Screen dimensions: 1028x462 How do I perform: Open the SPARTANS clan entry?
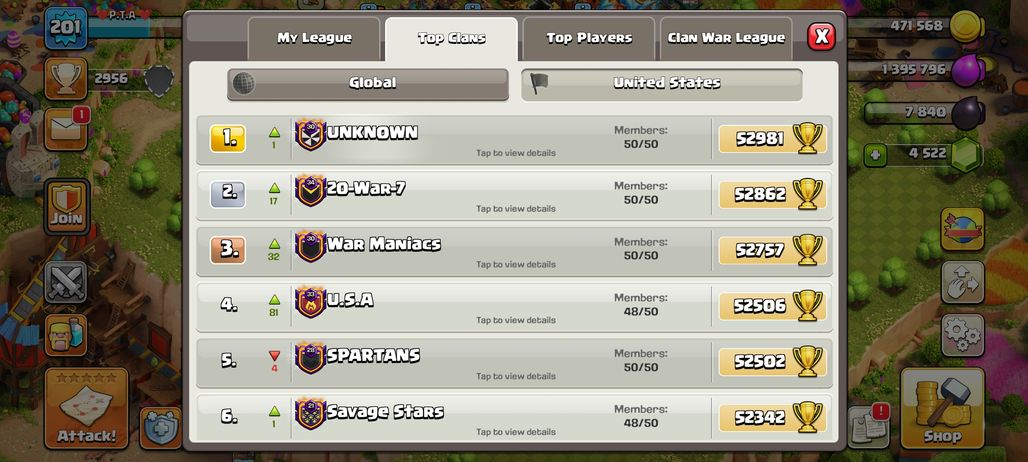pyautogui.click(x=514, y=363)
